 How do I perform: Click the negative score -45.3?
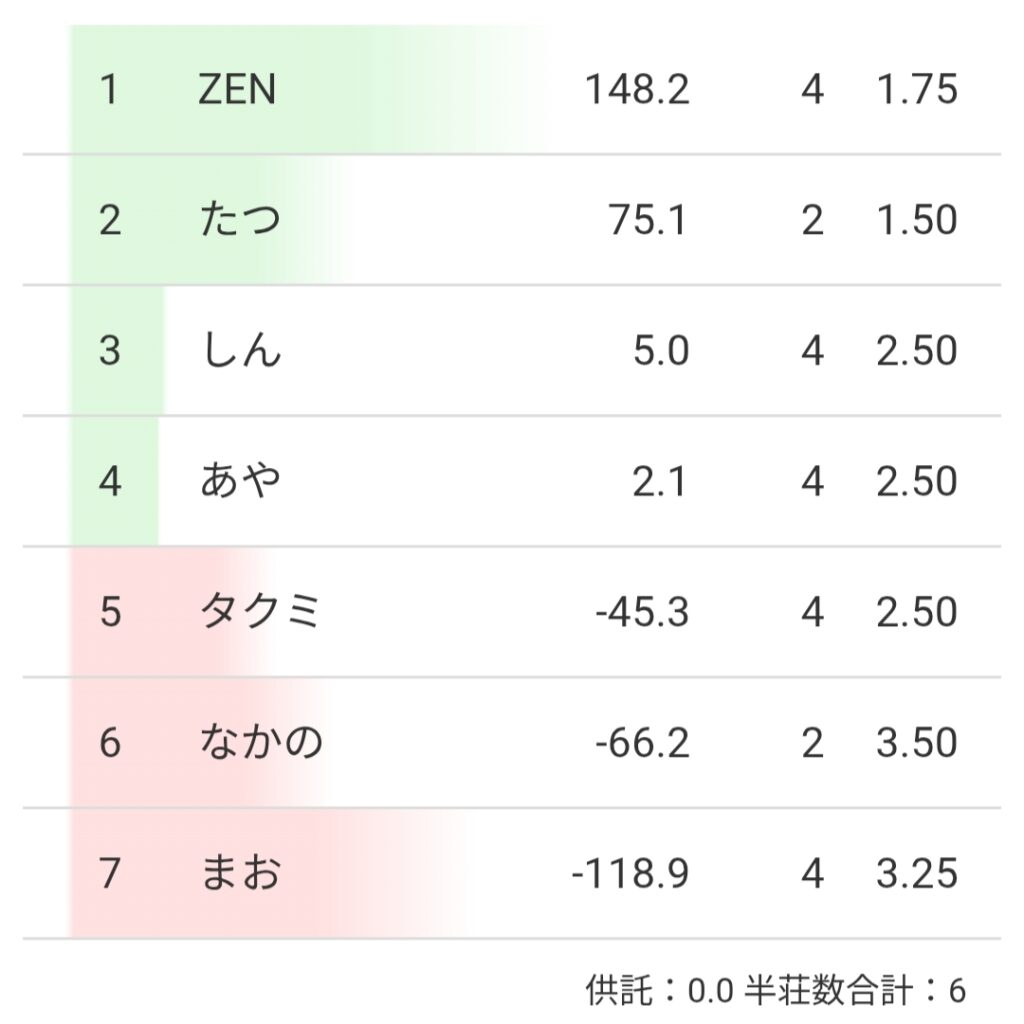[x=642, y=612]
